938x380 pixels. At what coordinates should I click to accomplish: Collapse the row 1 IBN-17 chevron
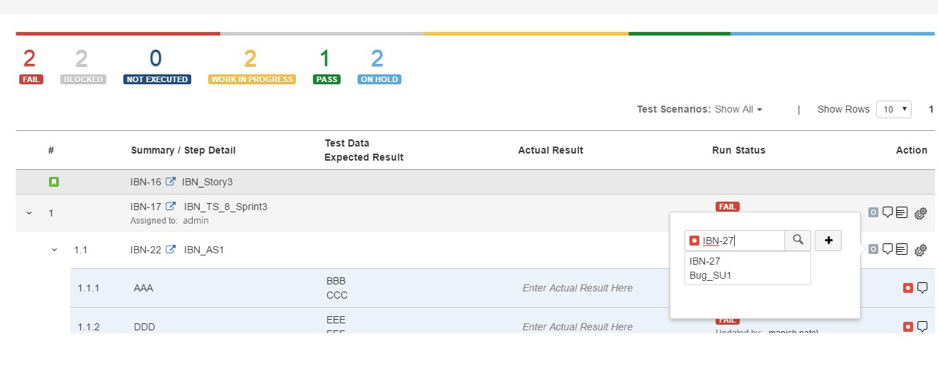click(x=29, y=212)
